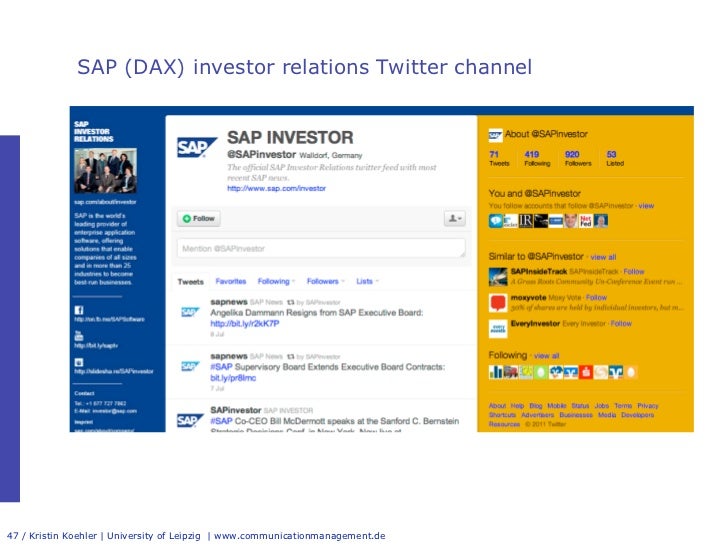Screen dimensions: 728x546
Task: Click the red Sparkasse avatar in Following row
Action: point(586,372)
